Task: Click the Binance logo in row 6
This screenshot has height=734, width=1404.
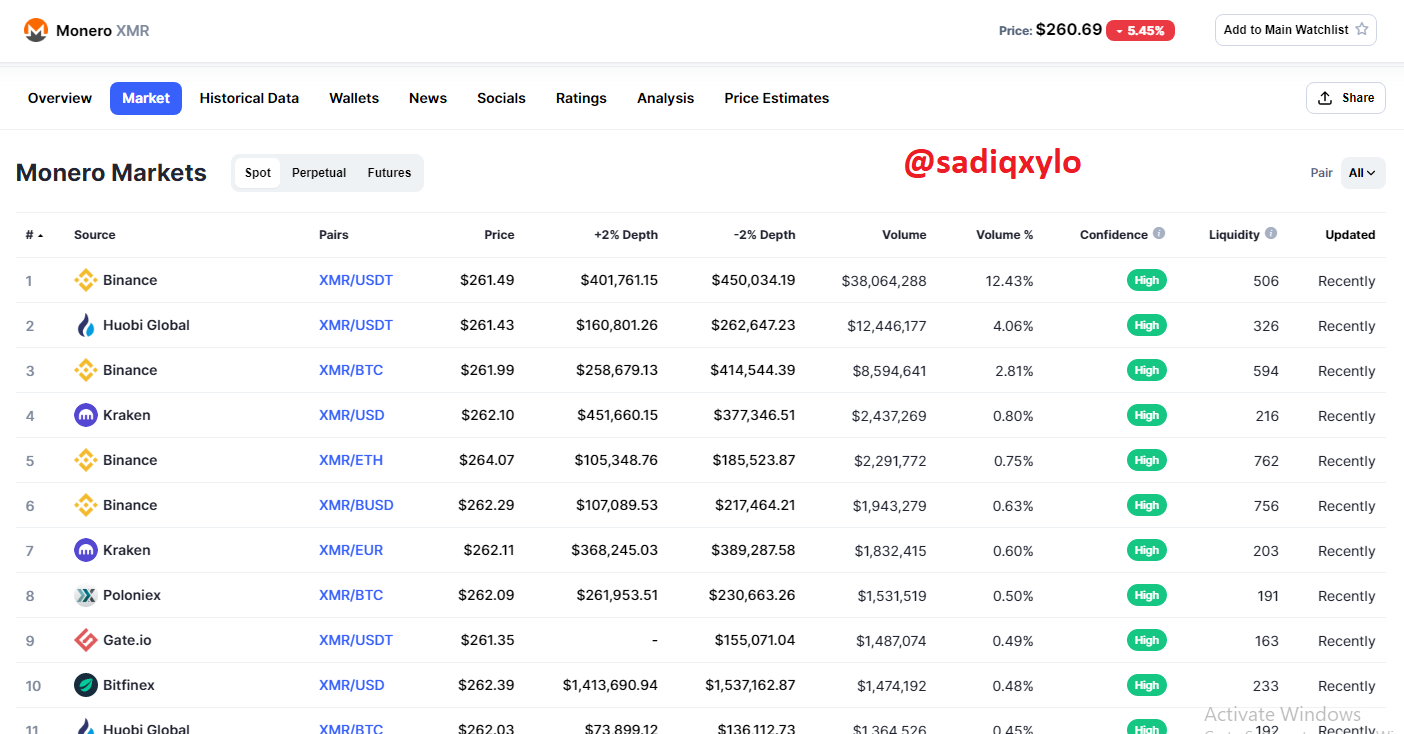Action: (86, 505)
